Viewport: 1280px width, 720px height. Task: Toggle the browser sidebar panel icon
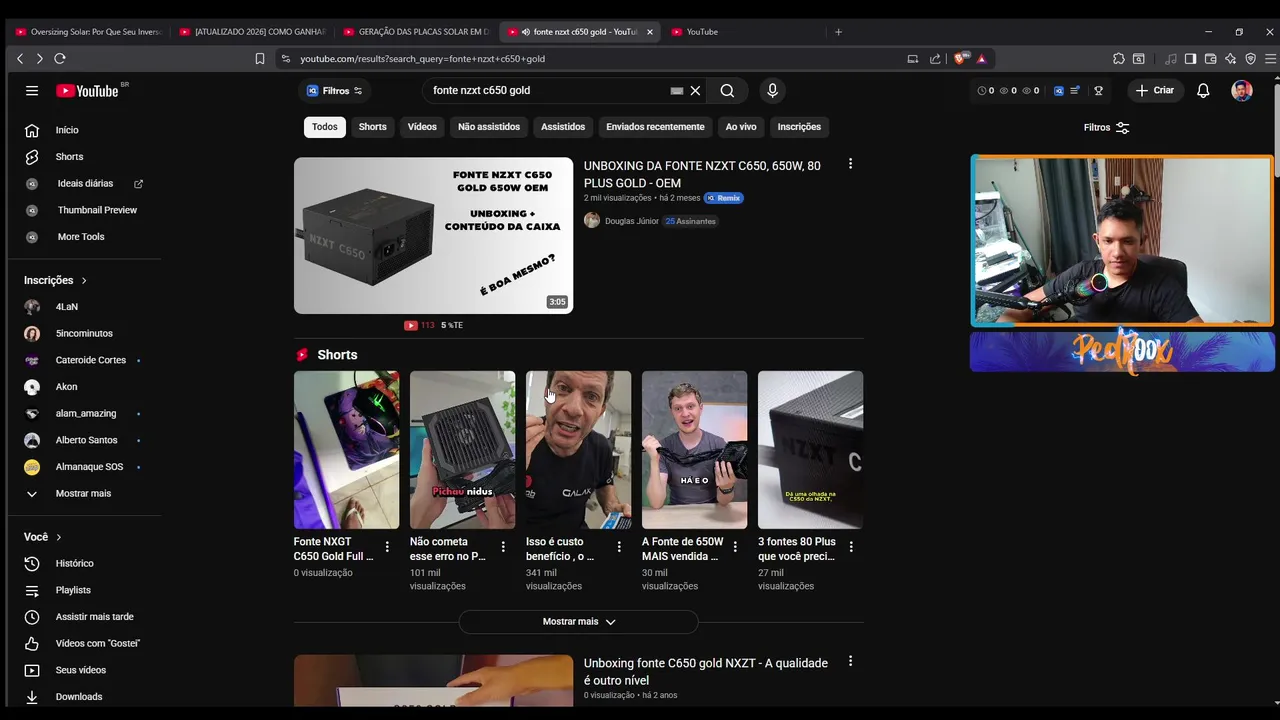click(1190, 59)
